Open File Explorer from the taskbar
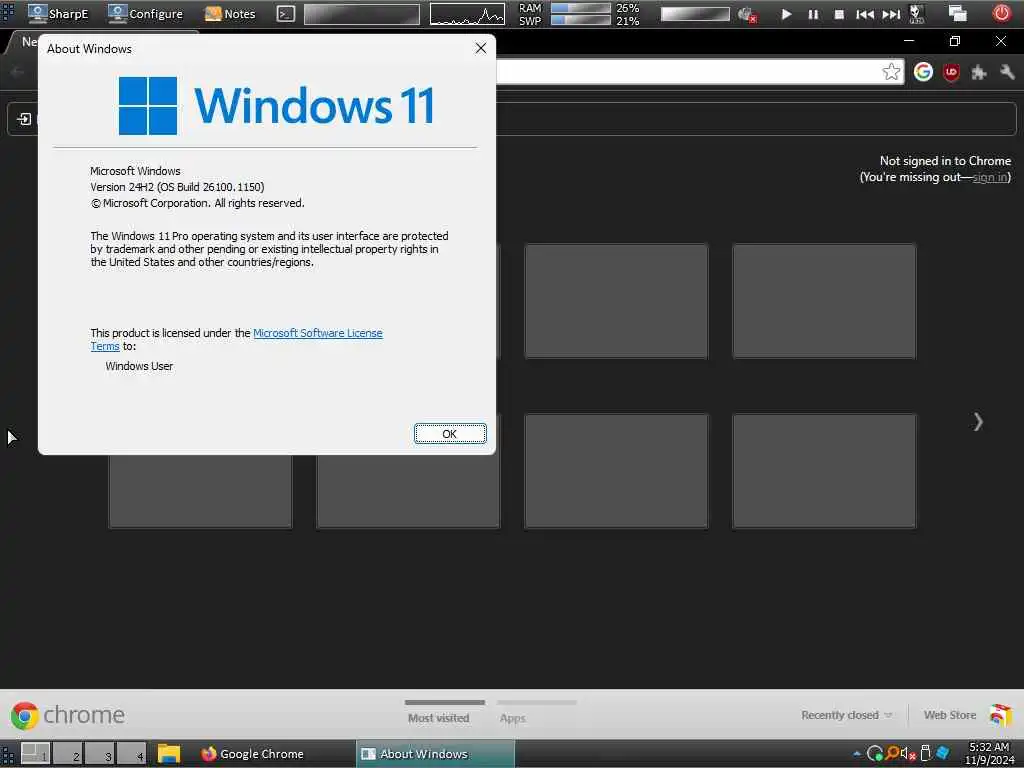The width and height of the screenshot is (1024, 768). point(168,754)
